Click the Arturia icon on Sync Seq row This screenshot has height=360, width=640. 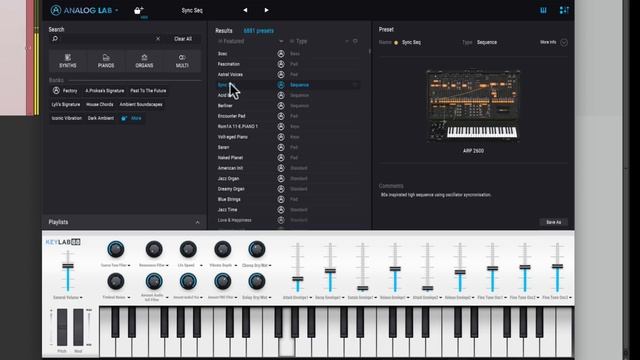(281, 85)
